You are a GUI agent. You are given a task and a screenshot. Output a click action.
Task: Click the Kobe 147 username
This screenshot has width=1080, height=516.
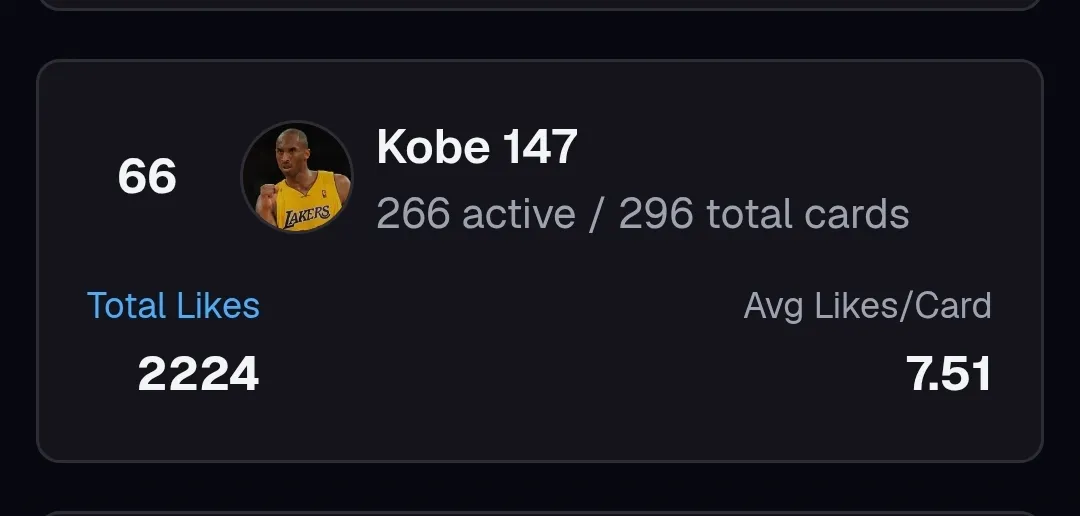click(477, 147)
